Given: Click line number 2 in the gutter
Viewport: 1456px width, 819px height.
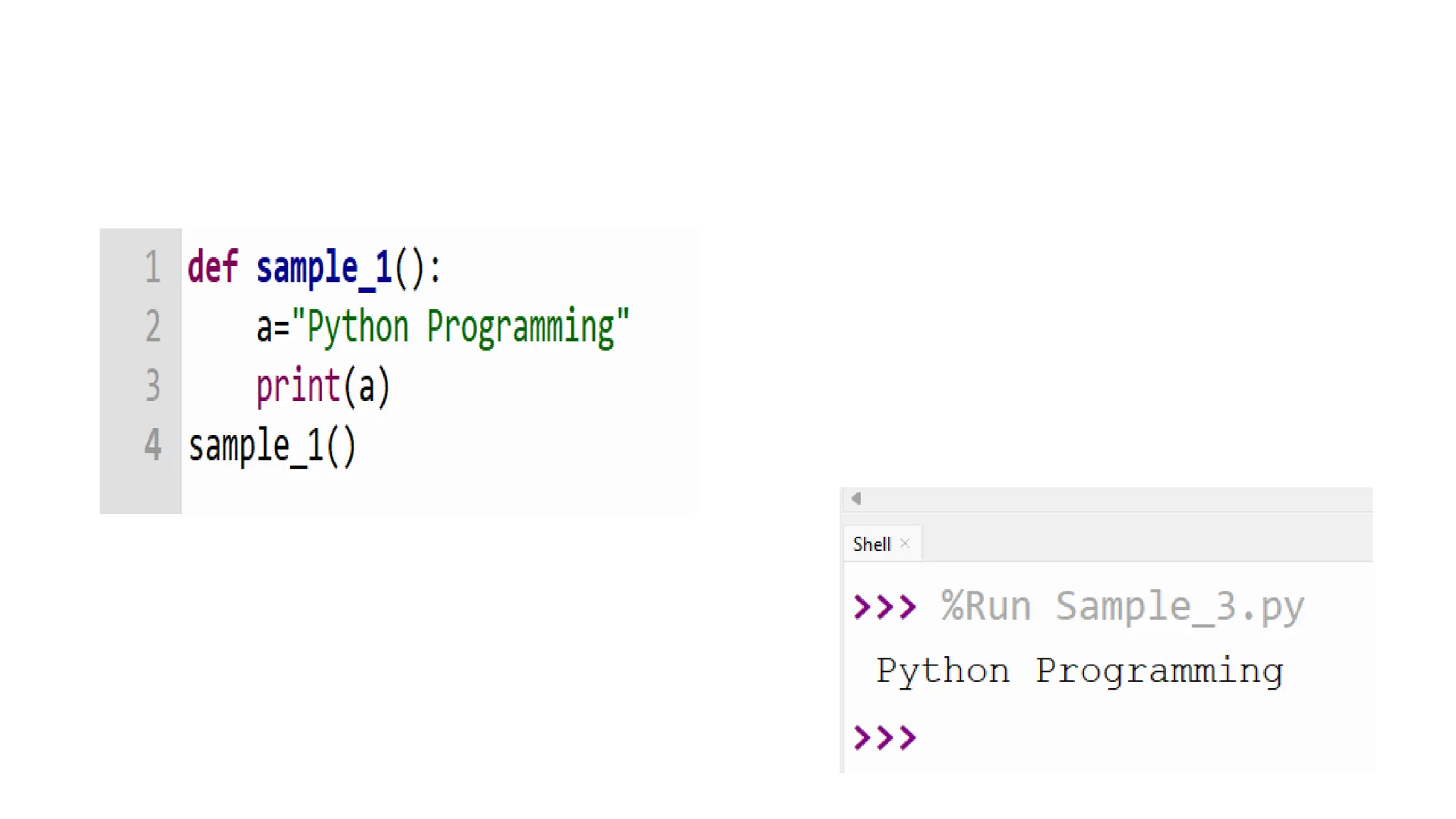Looking at the screenshot, I should click(152, 326).
